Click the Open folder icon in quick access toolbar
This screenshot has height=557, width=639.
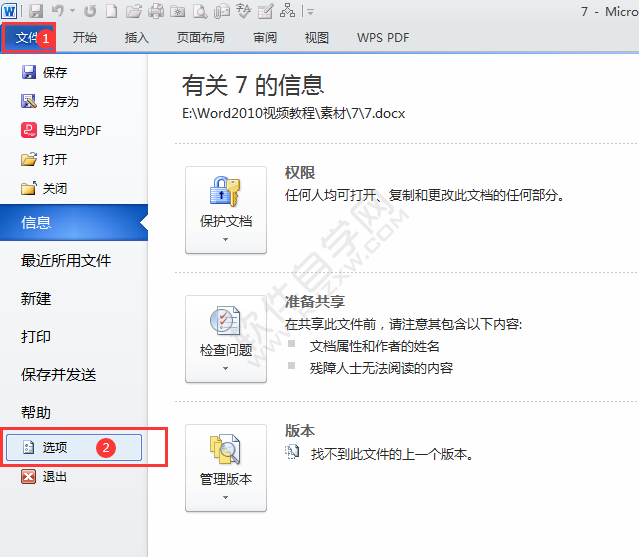click(133, 11)
